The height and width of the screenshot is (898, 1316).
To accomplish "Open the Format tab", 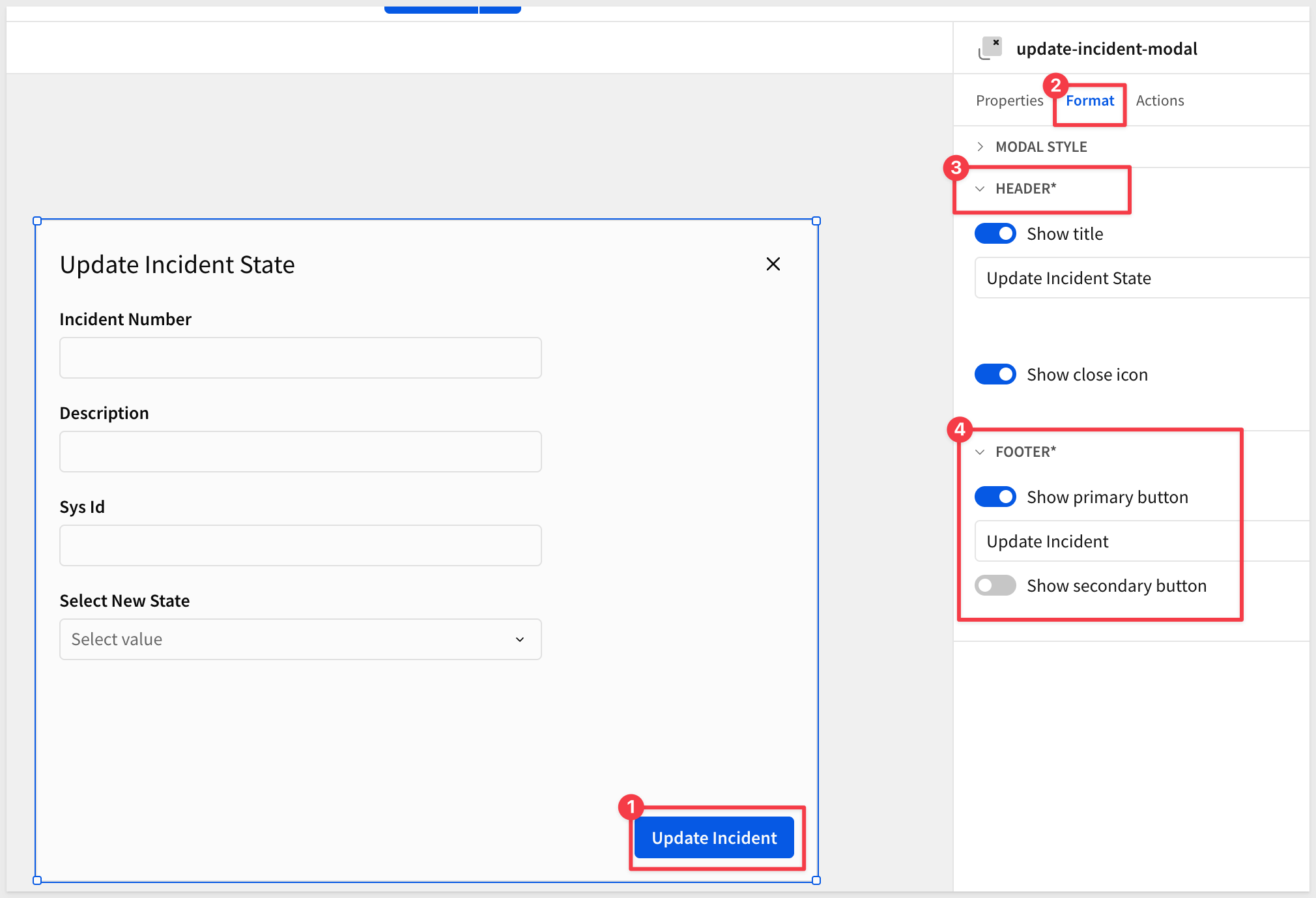I will (1089, 101).
